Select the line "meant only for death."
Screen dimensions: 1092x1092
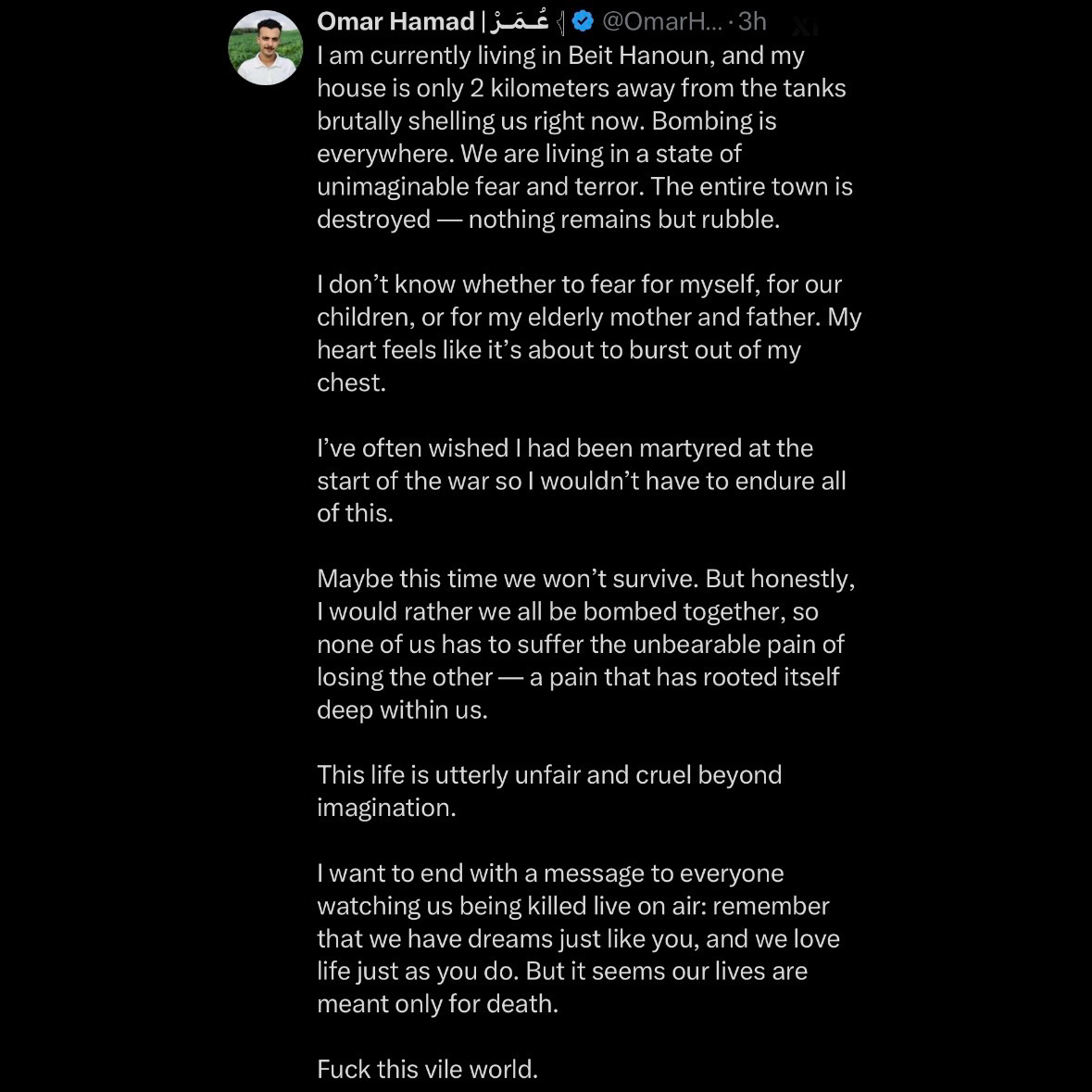tap(437, 1004)
